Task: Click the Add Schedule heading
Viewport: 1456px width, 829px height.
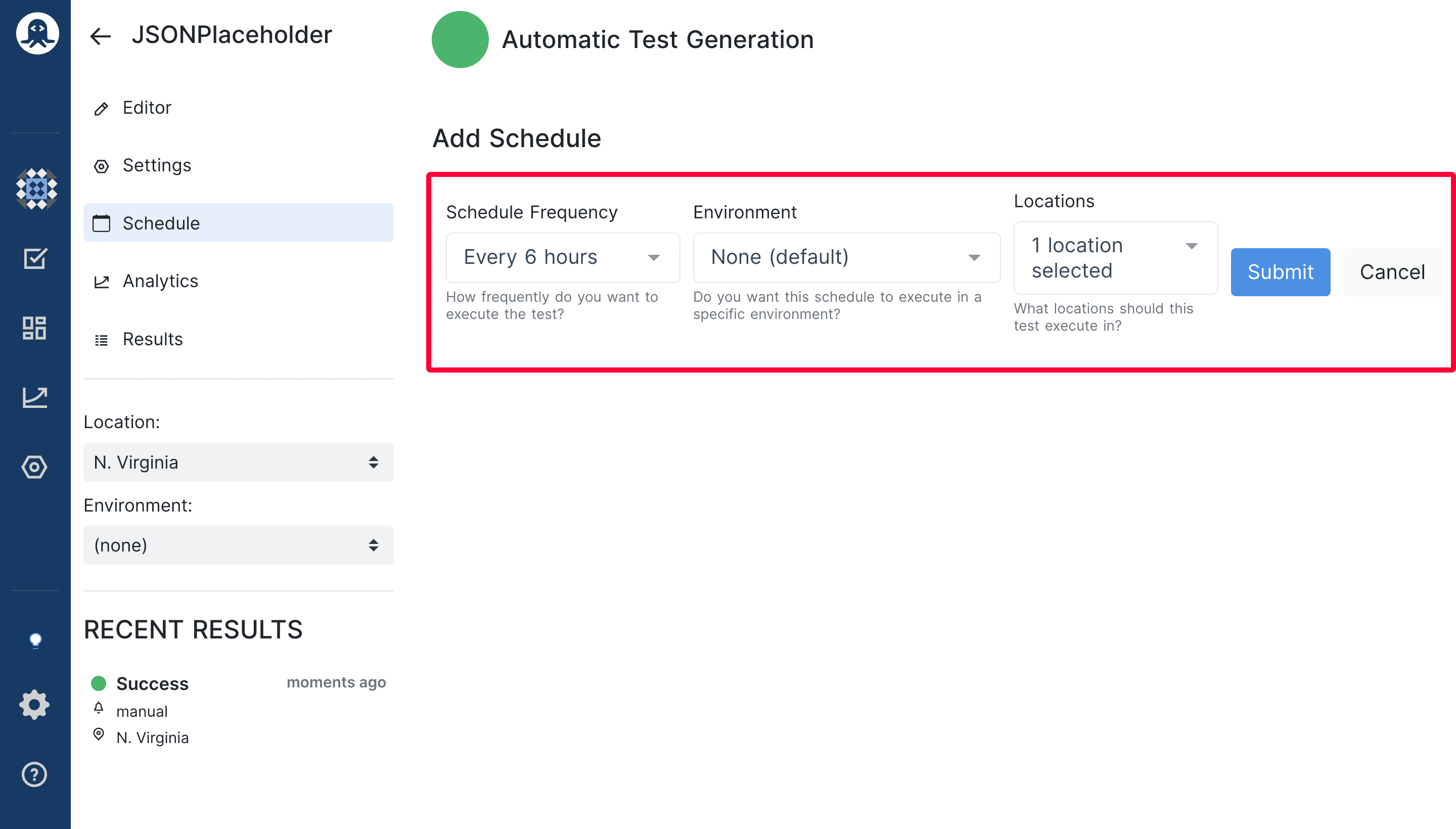Action: (517, 139)
